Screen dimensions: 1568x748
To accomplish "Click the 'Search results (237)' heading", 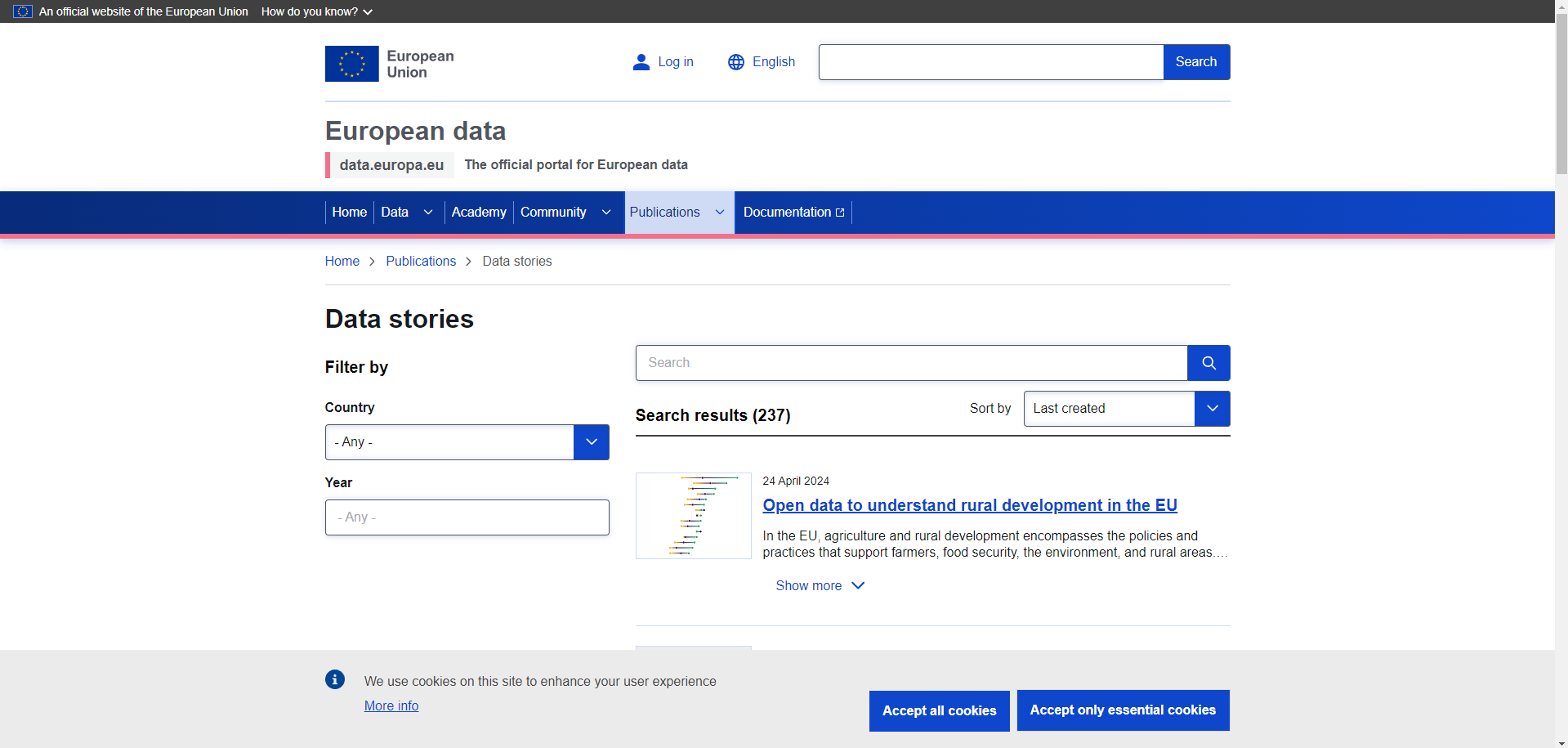I will [713, 415].
